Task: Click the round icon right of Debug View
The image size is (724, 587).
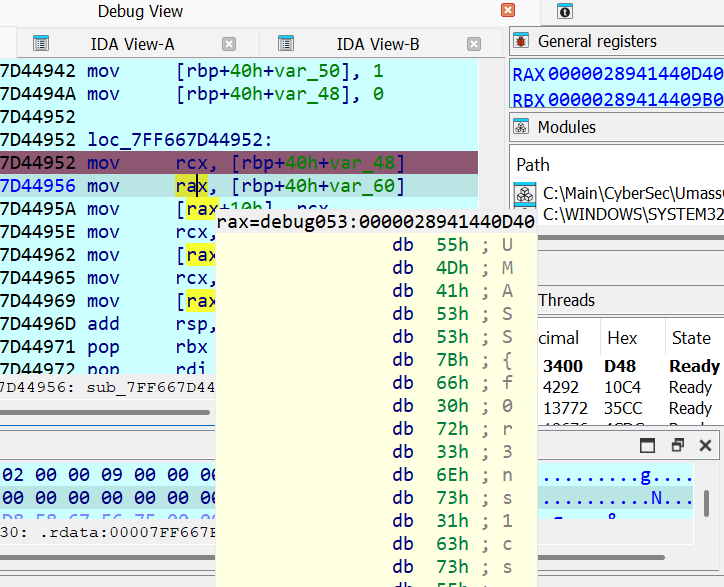Action: coord(565,12)
